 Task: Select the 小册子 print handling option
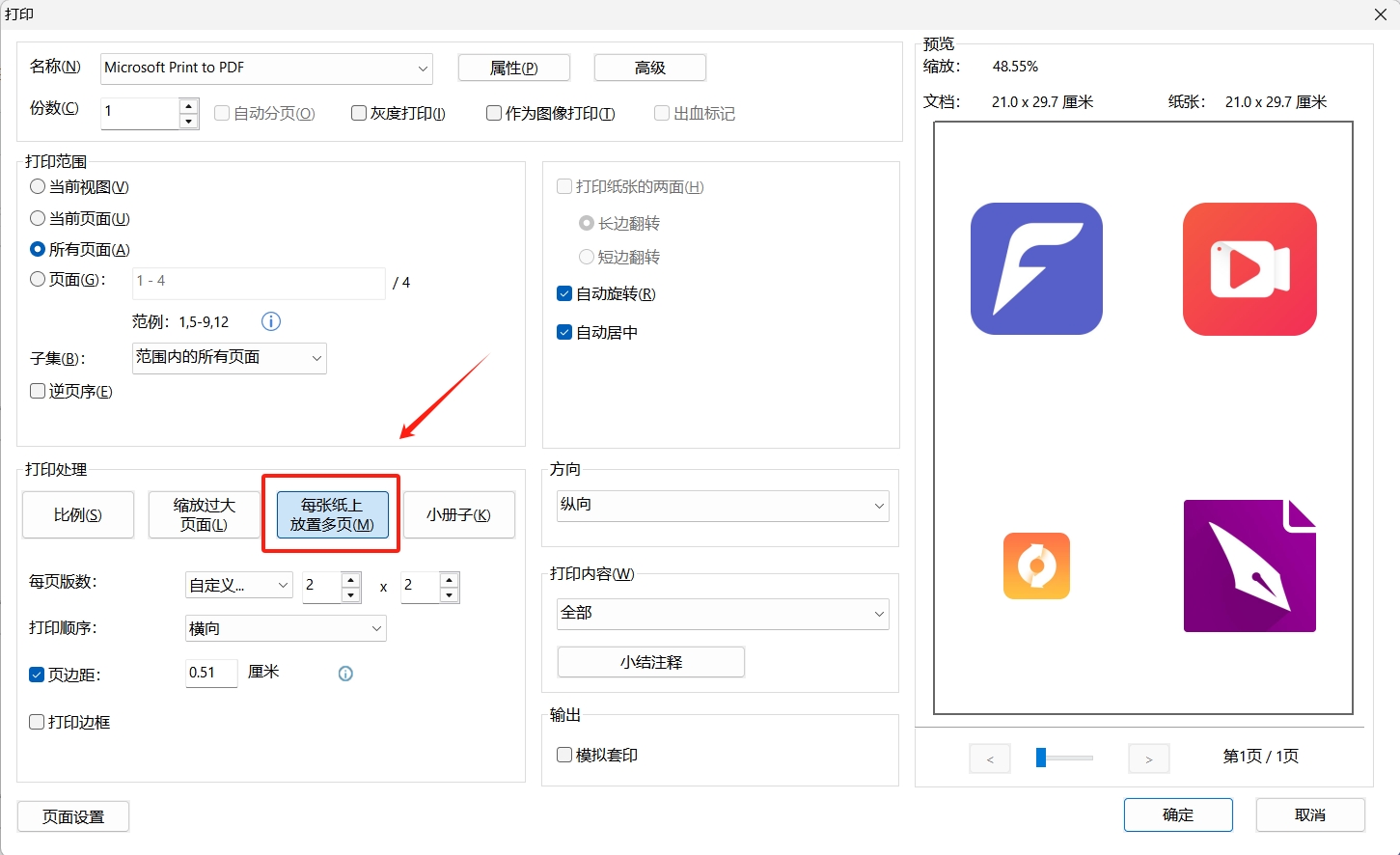(458, 514)
